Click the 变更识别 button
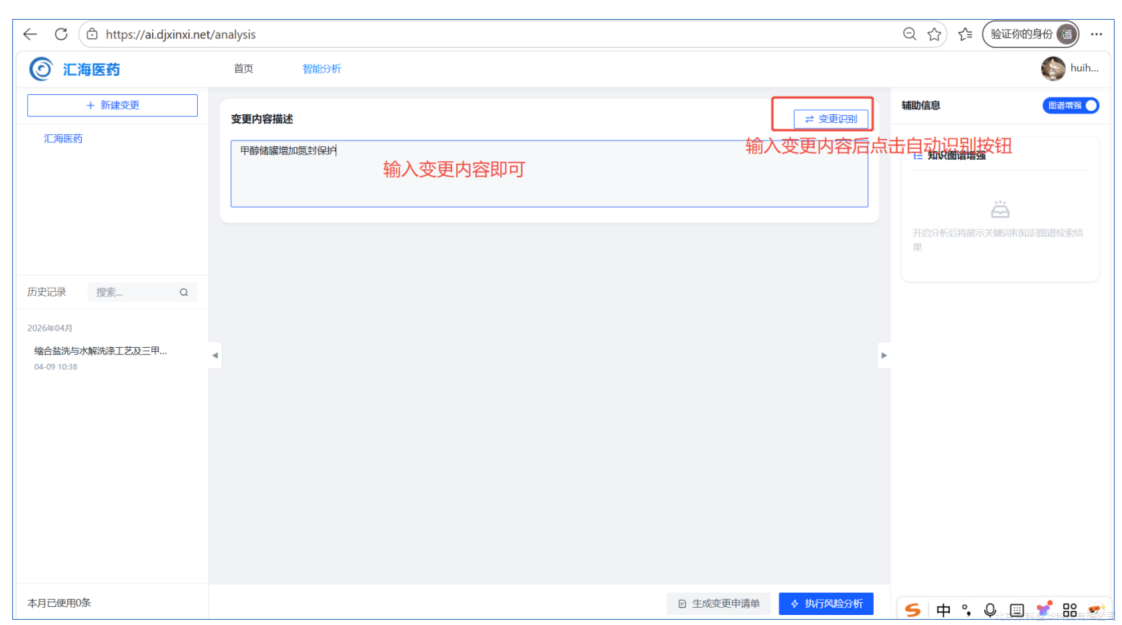Viewport: 1122px width, 625px height. click(831, 119)
